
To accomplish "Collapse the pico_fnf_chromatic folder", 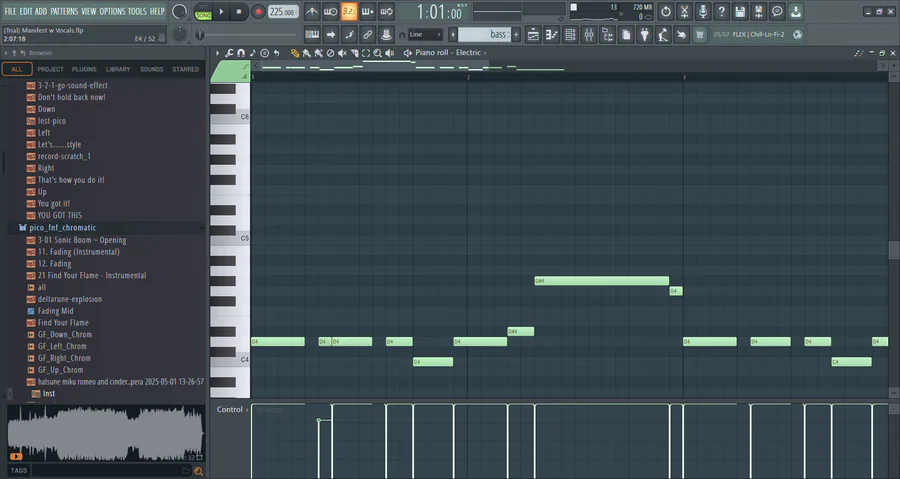I will pos(63,228).
